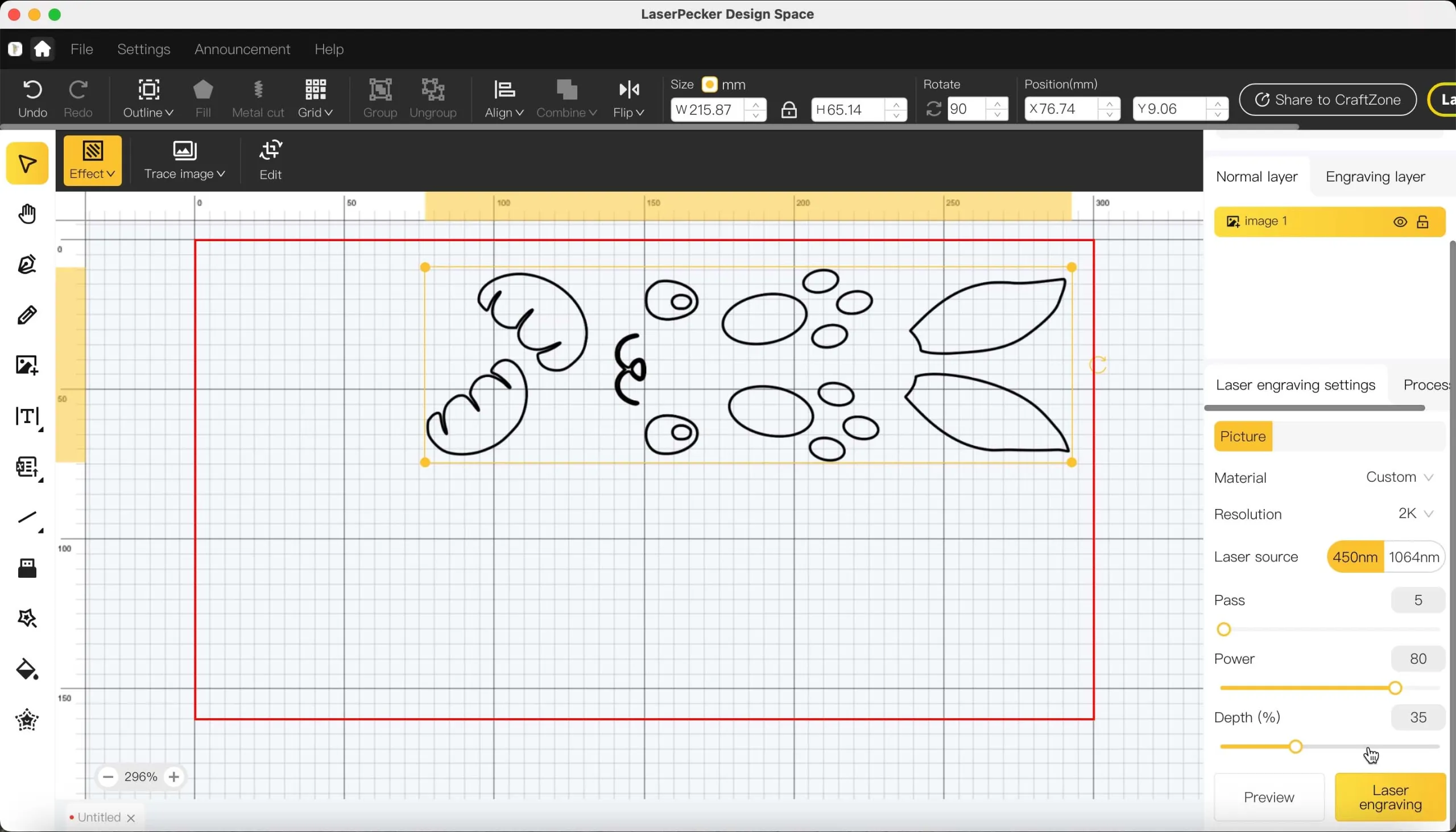Select the 450nm laser source
The width and height of the screenshot is (1456, 832).
click(x=1355, y=557)
